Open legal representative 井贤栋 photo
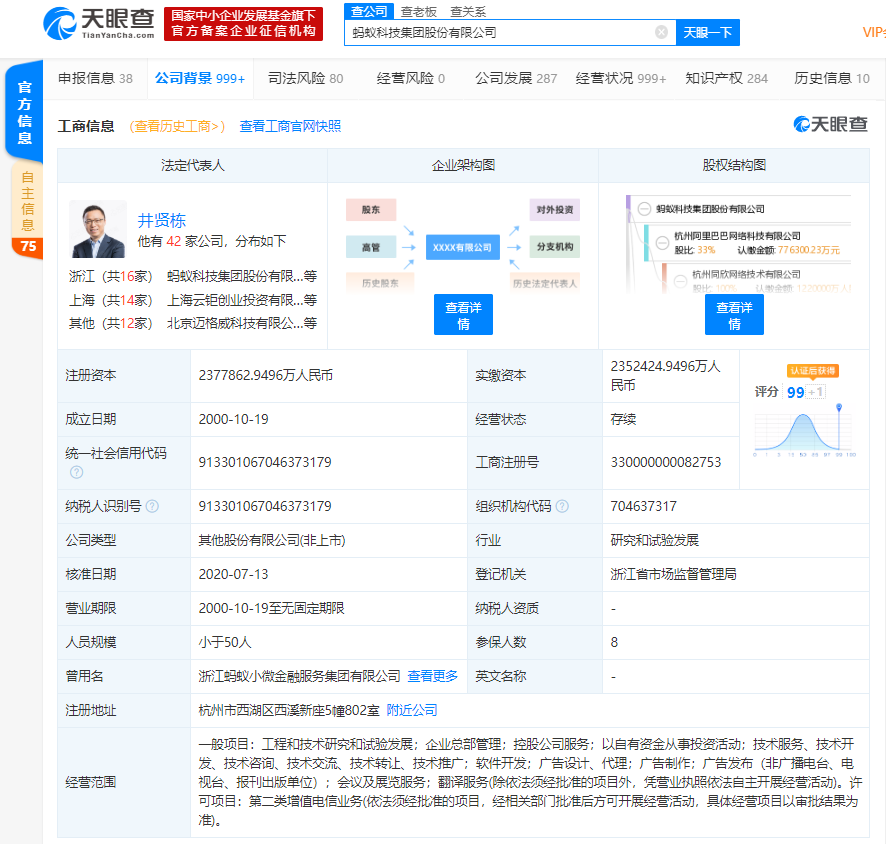 point(97,229)
